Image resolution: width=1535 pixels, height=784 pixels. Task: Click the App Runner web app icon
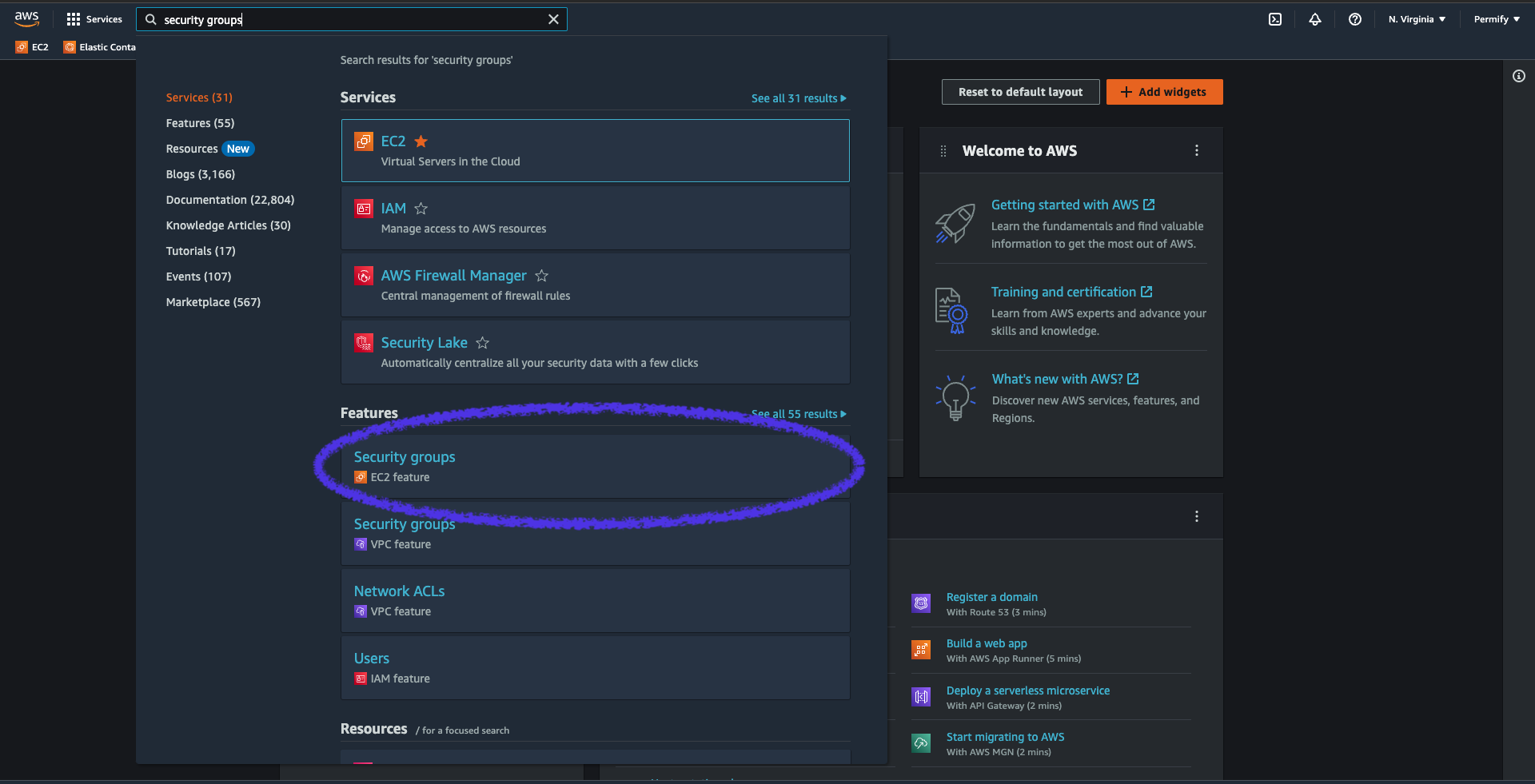point(921,650)
